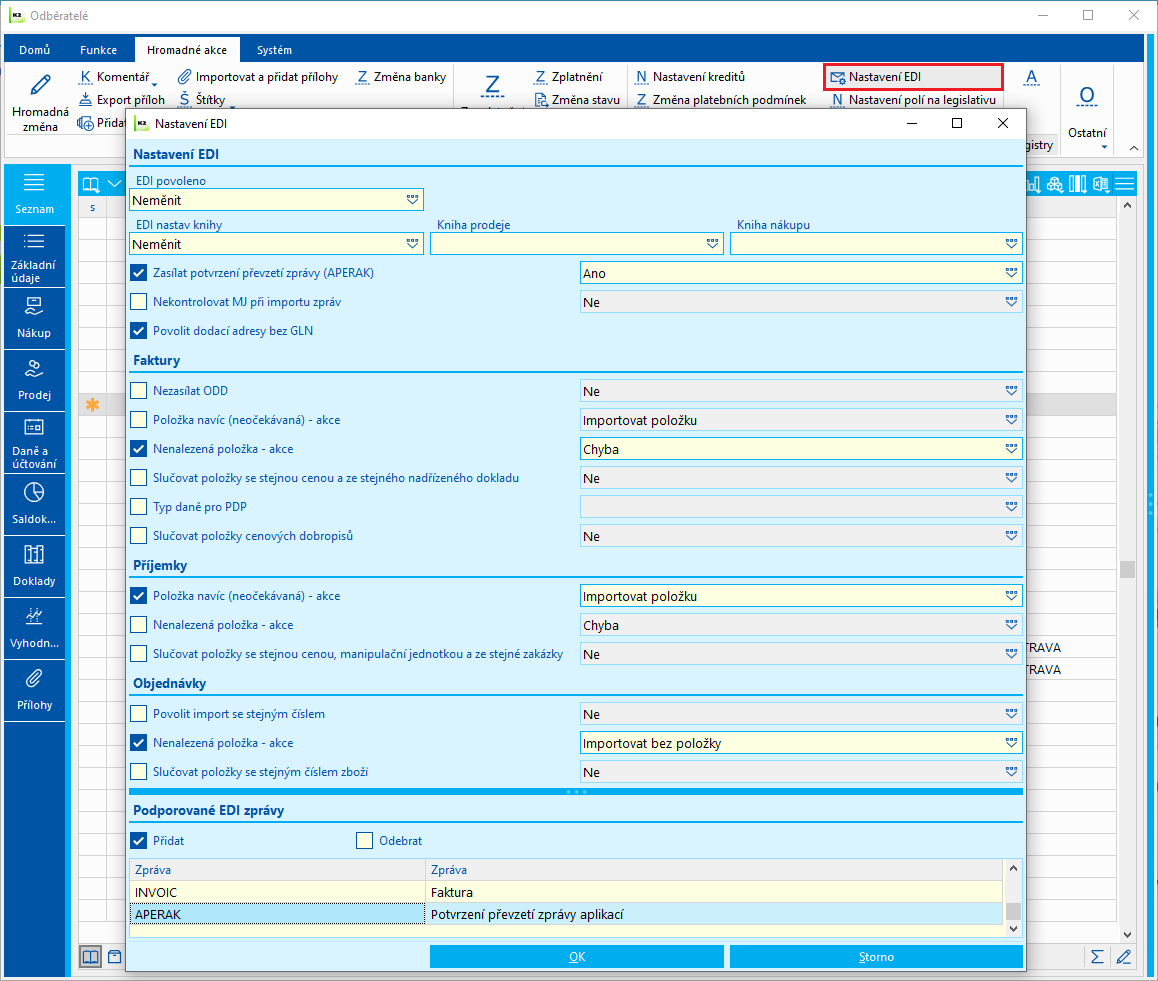Switch to Domů ribbon tab
Image resolution: width=1158 pixels, height=981 pixels.
tap(35, 49)
